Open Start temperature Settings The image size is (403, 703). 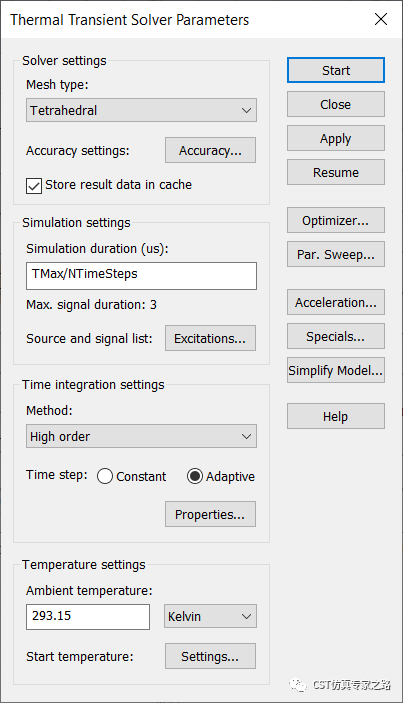(x=210, y=656)
